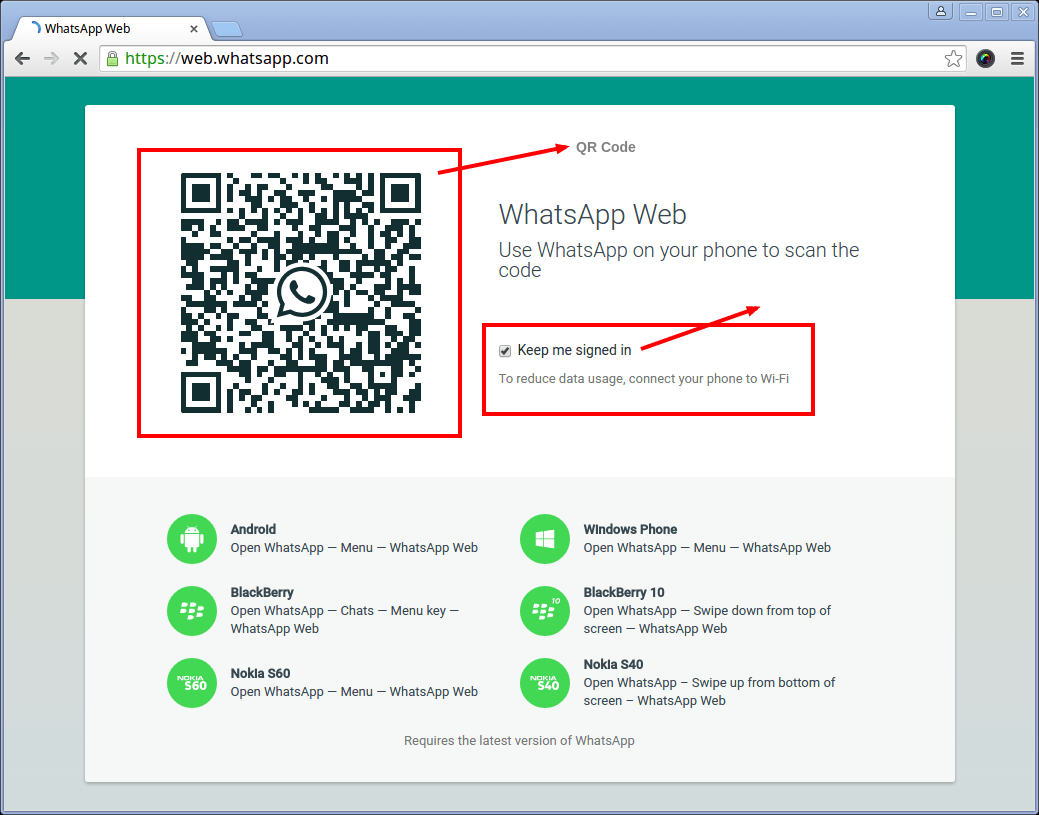The width and height of the screenshot is (1039, 815).
Task: Click the browser back arrow
Action: coord(23,58)
